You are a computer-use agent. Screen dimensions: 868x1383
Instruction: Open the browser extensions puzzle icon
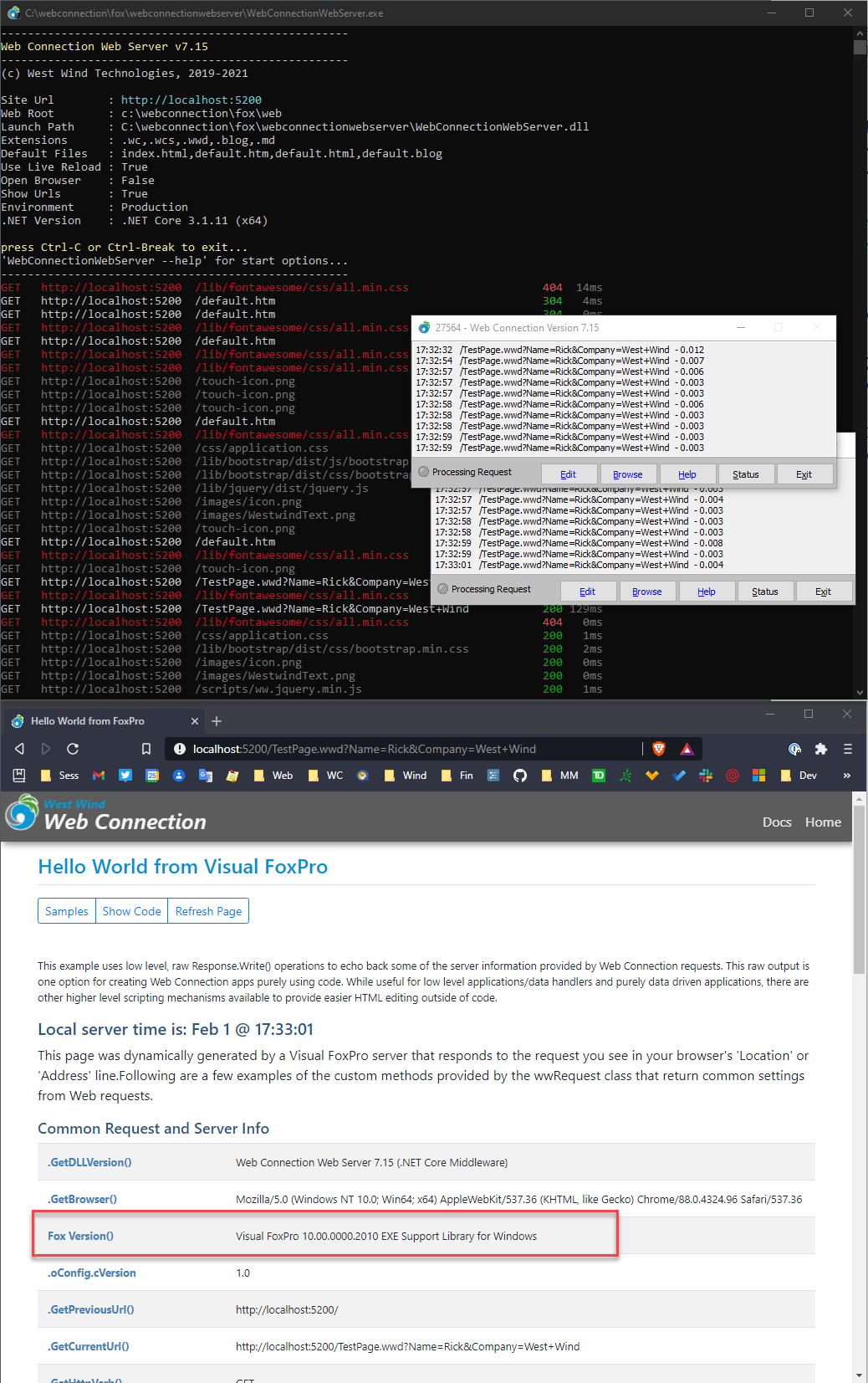tap(820, 749)
